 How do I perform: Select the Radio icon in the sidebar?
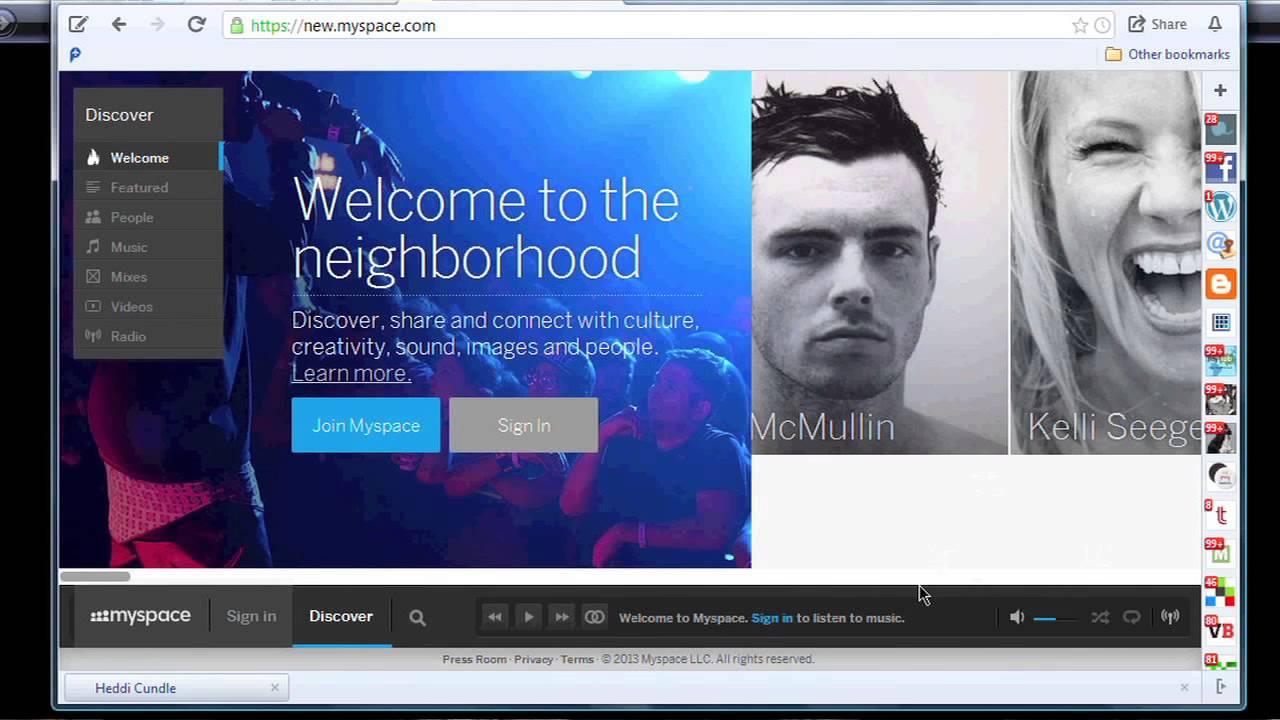click(94, 337)
